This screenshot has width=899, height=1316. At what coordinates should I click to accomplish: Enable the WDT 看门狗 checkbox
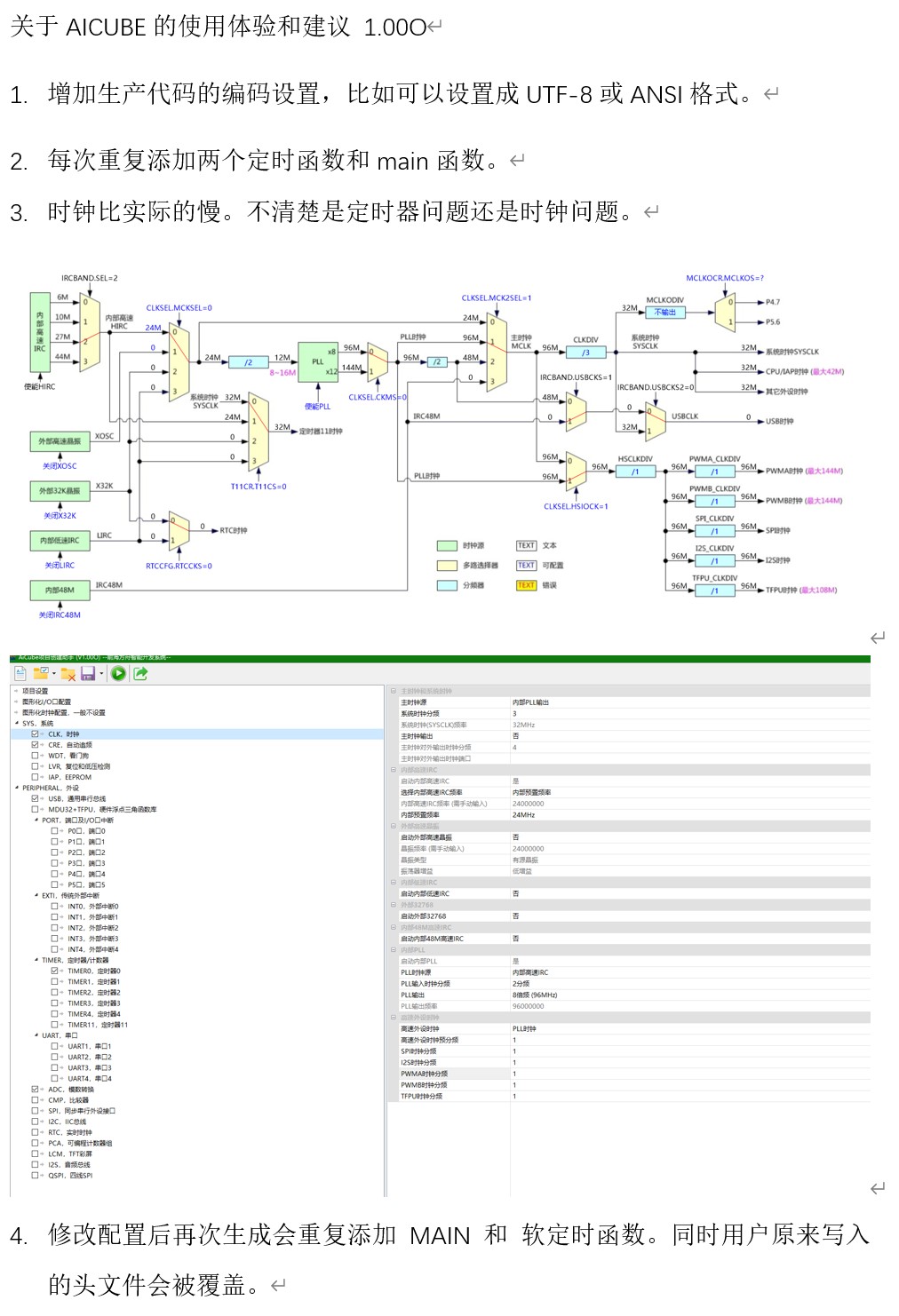click(35, 756)
